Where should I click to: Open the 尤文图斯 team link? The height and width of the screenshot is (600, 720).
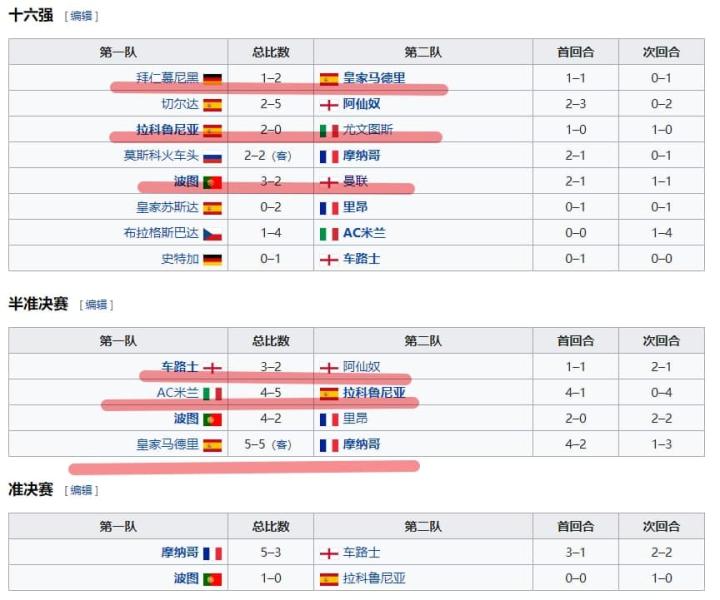pos(368,130)
